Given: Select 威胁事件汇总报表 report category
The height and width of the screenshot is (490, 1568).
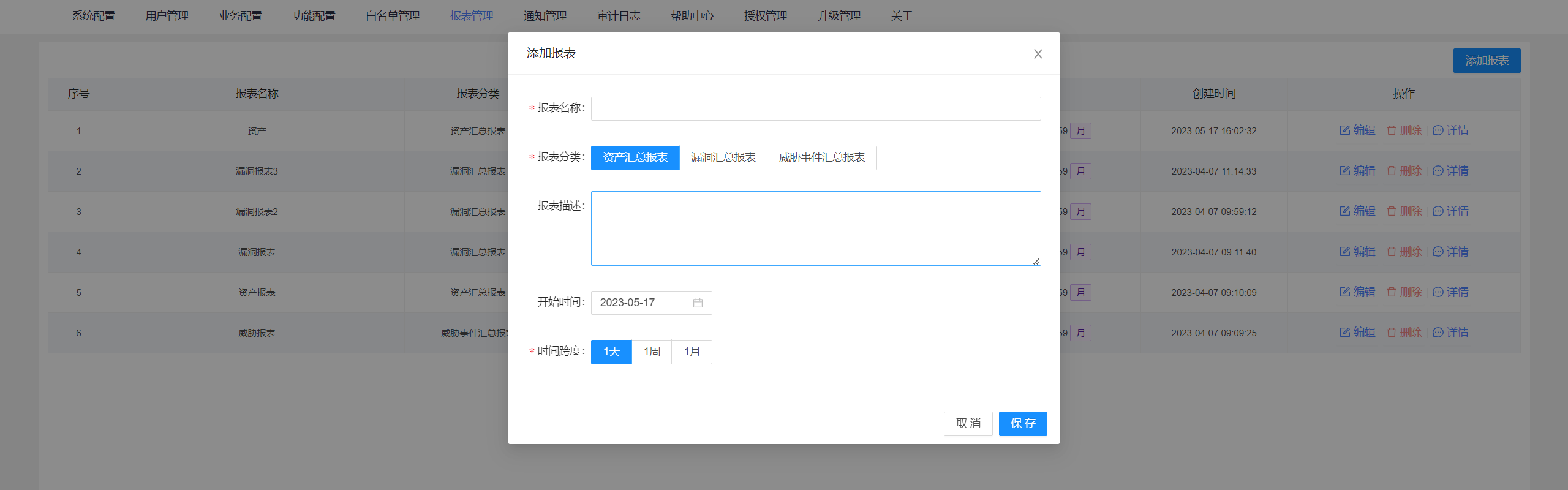Looking at the screenshot, I should pos(821,157).
